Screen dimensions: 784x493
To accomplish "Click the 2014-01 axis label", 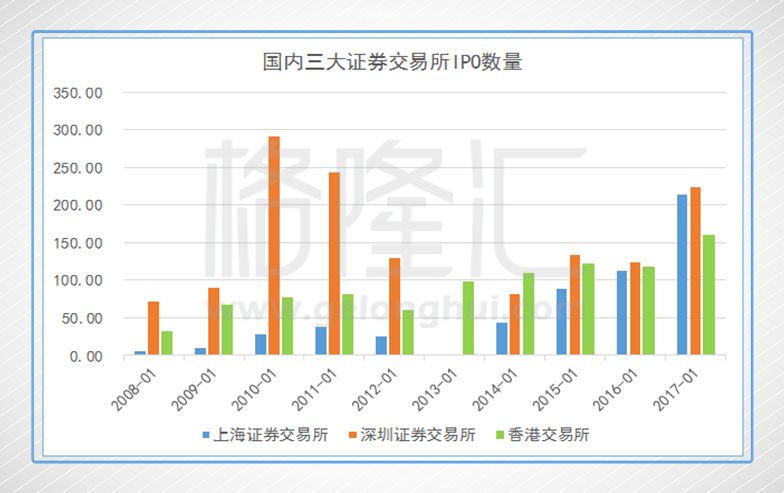I will (495, 390).
